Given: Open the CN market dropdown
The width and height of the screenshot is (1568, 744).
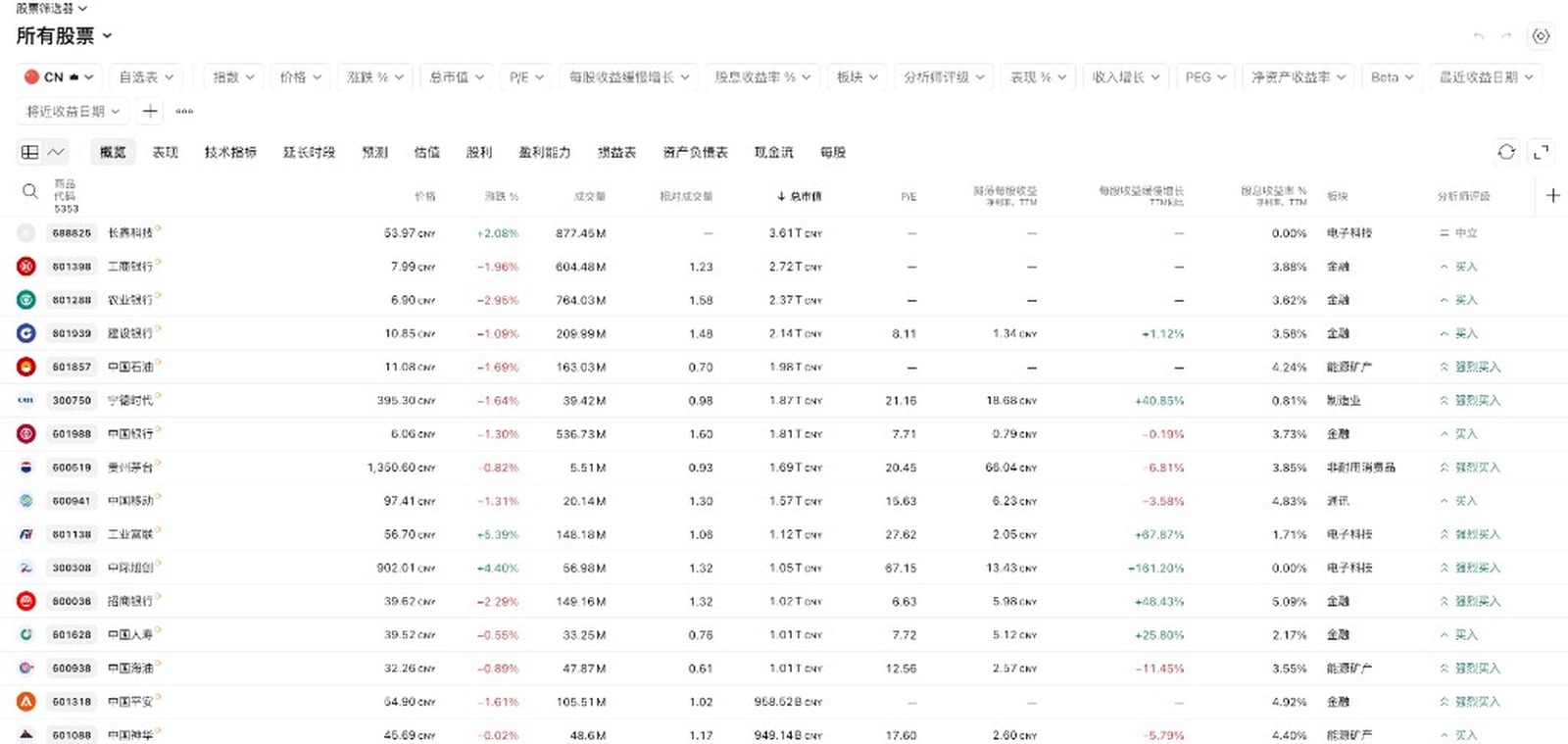Looking at the screenshot, I should coord(59,76).
